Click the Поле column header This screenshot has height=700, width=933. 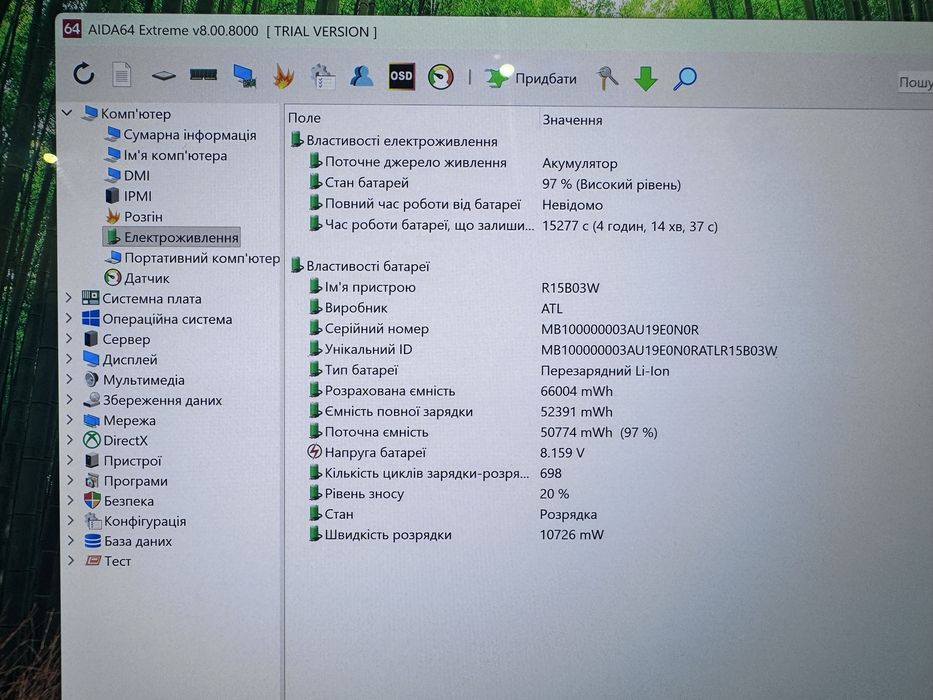coord(305,118)
